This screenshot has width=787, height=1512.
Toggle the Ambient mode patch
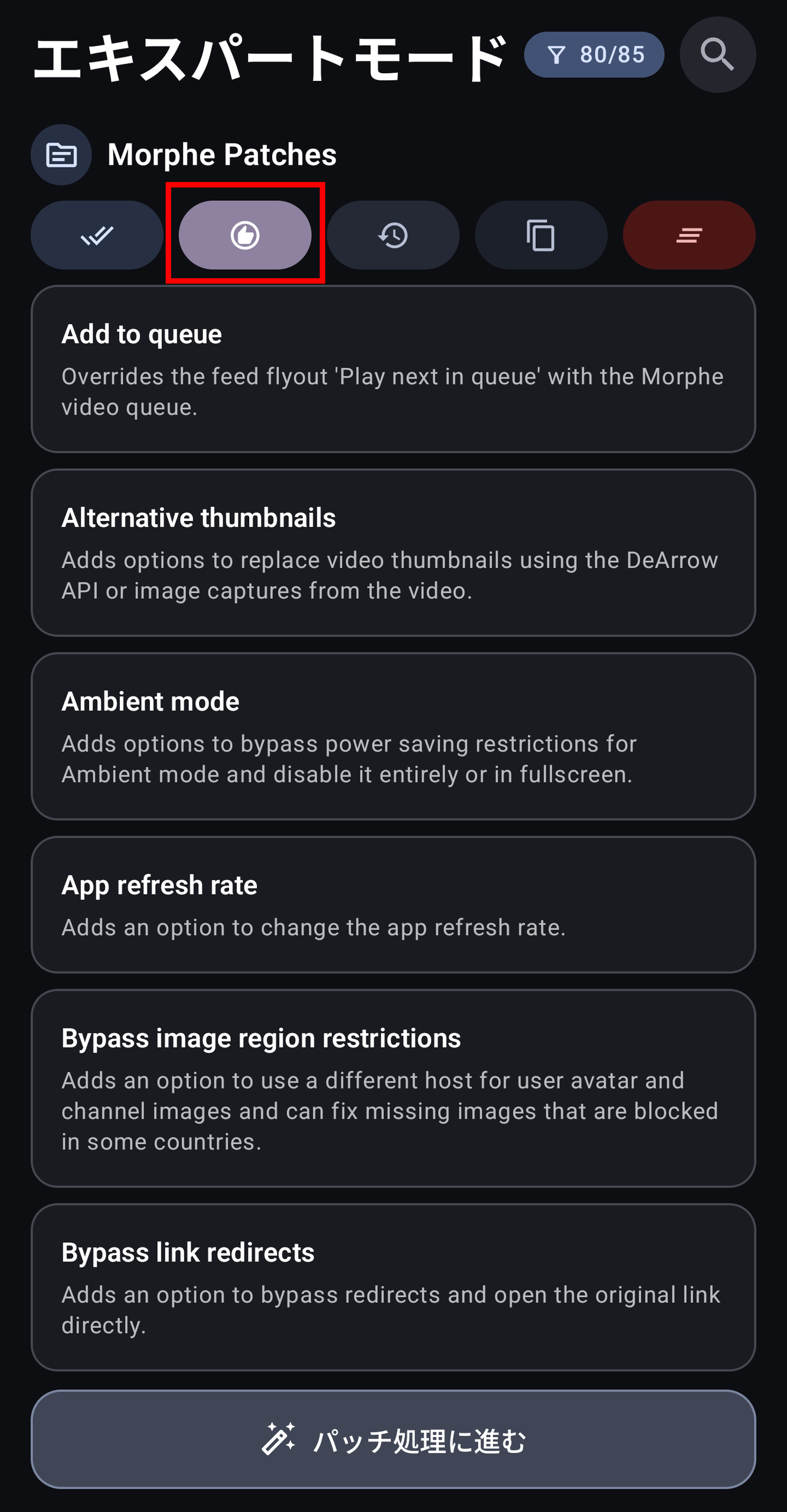(x=393, y=737)
